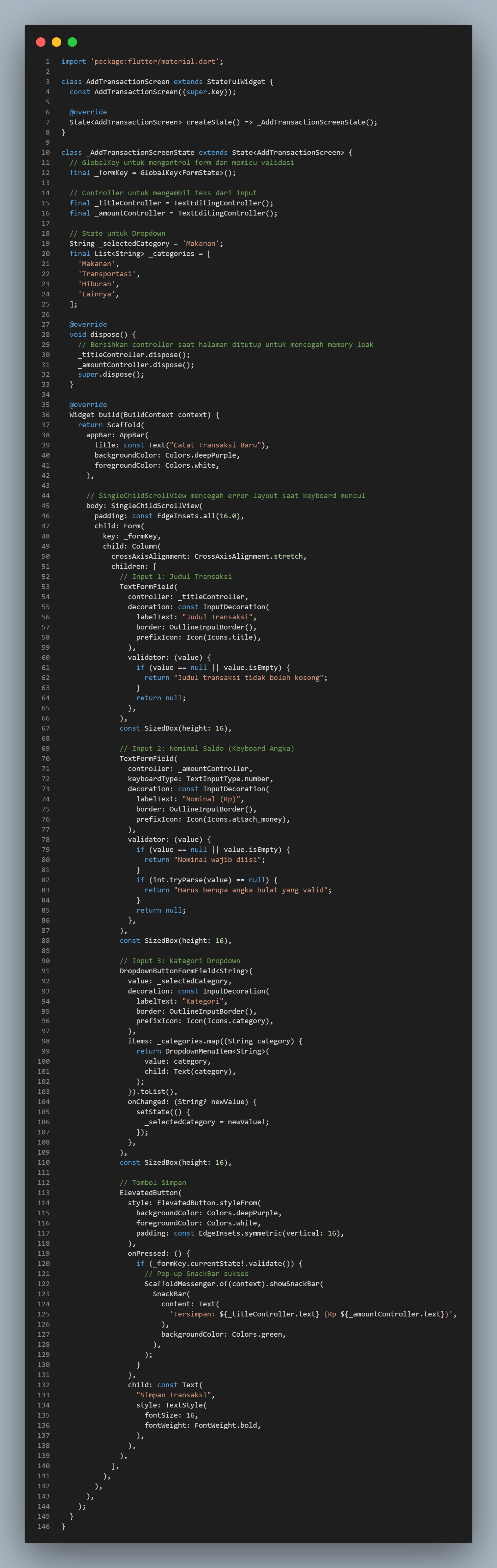Click the 'super.dispose();' call
The image size is (497, 1568).
pos(111,374)
